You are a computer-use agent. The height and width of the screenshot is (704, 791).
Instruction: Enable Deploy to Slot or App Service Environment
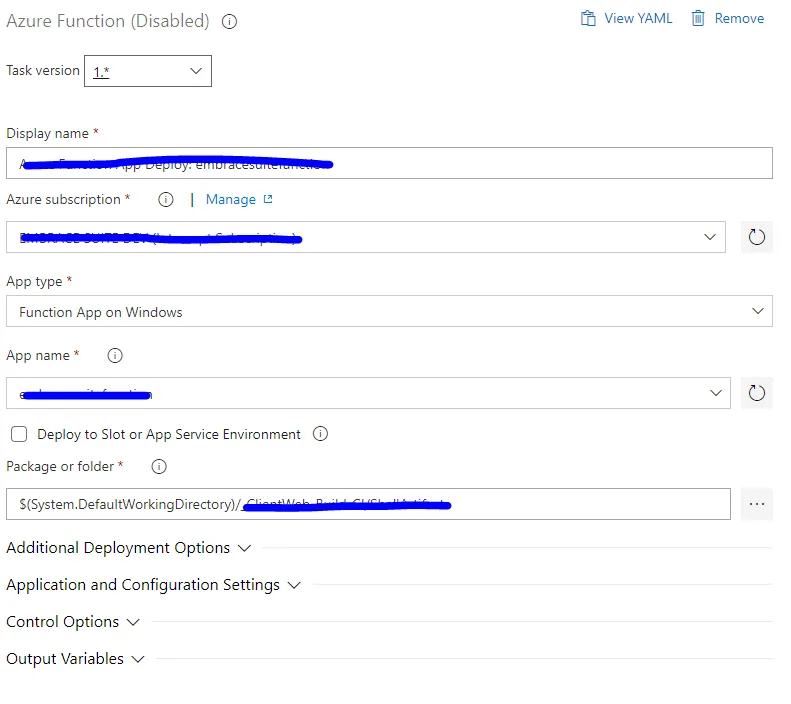19,435
